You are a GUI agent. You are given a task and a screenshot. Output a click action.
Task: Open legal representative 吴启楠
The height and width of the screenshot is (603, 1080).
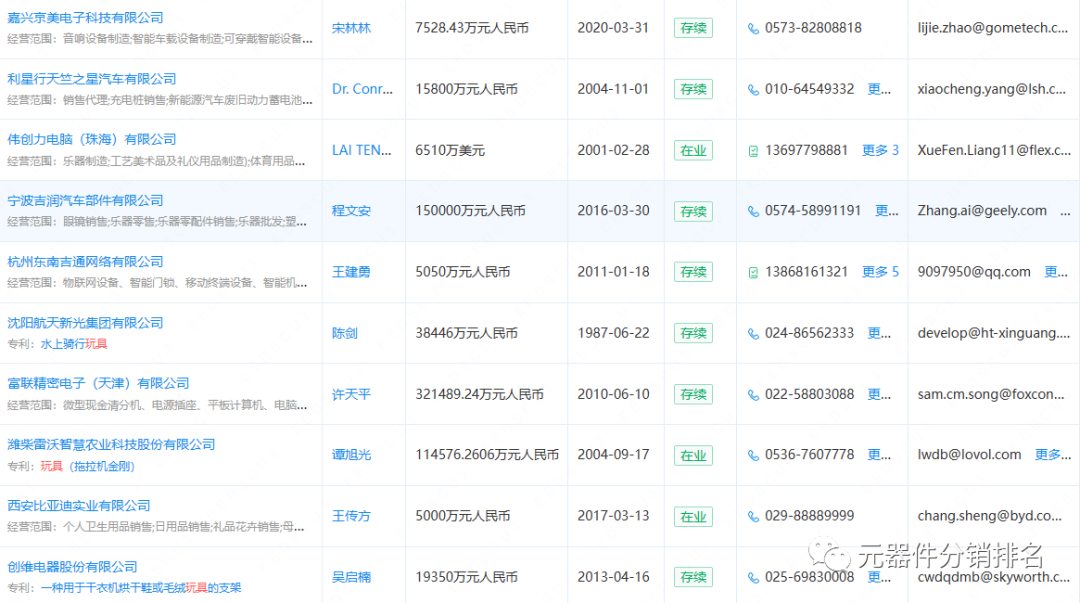click(351, 577)
